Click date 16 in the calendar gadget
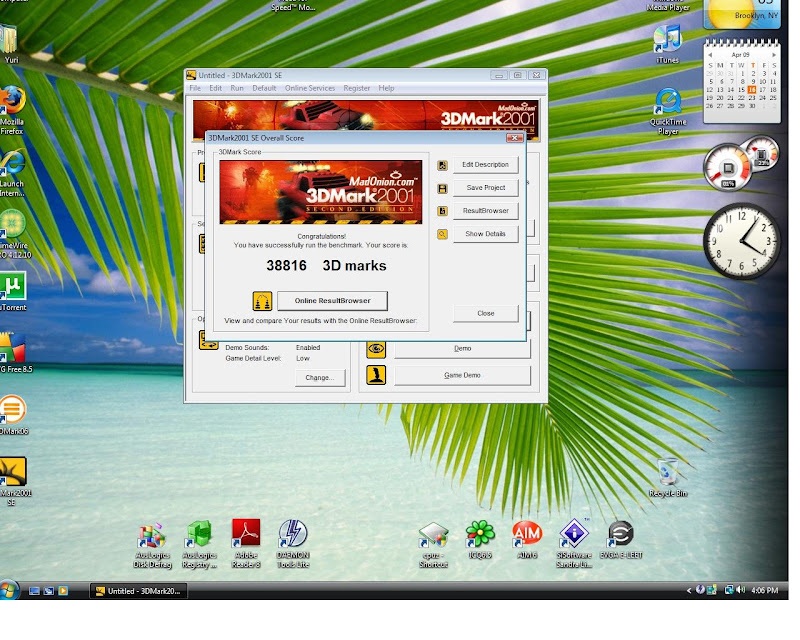The height and width of the screenshot is (640, 800). [752, 90]
